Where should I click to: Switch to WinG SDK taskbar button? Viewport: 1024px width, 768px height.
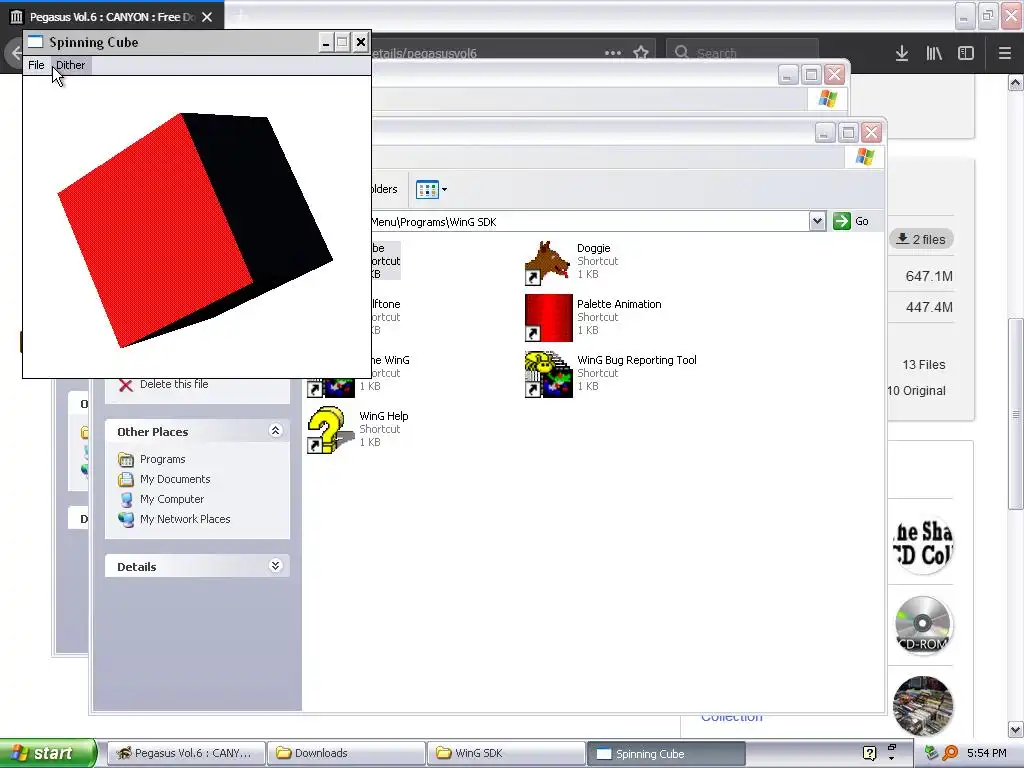506,753
